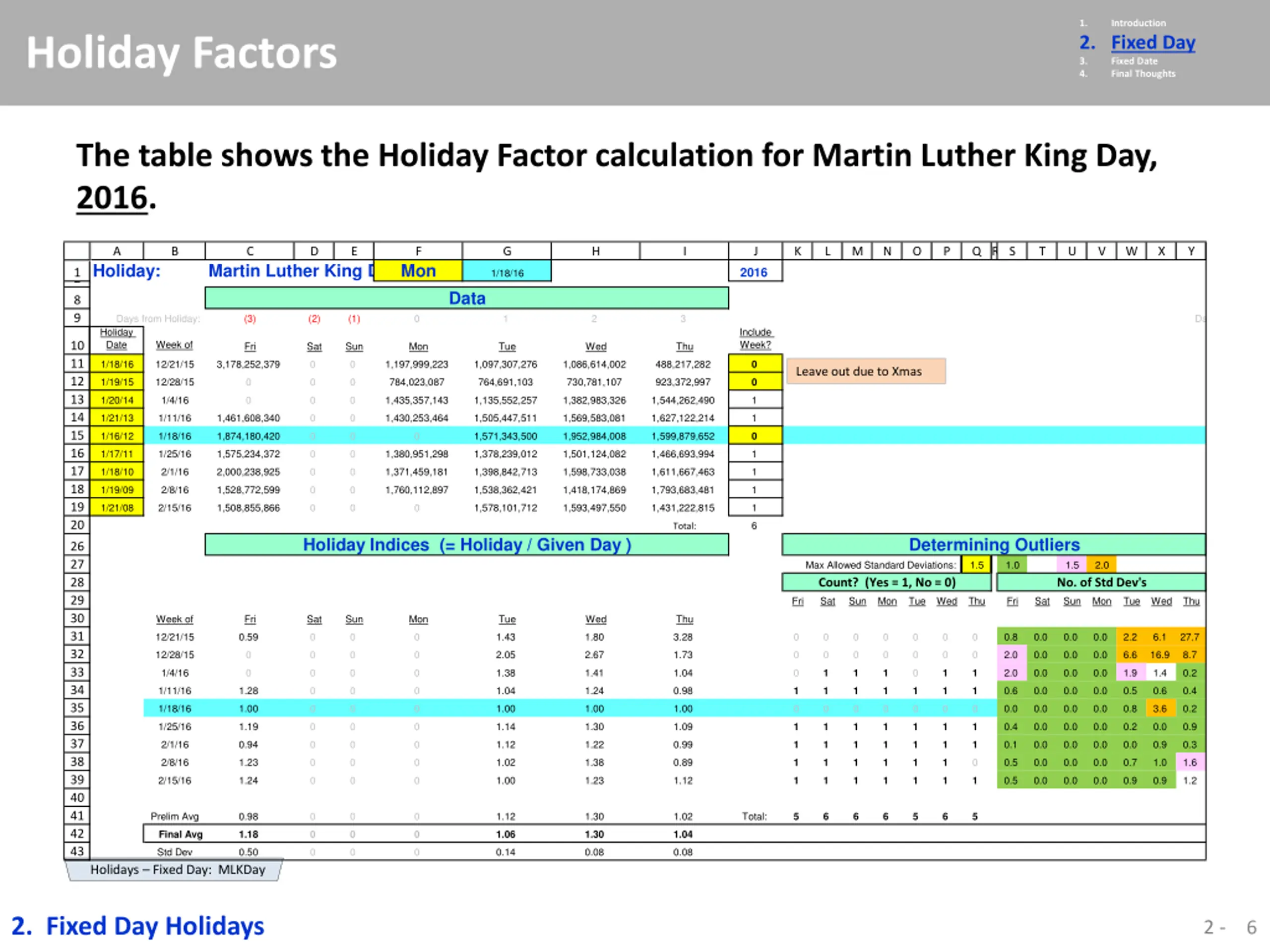Click the orange 2.0 threshold legend cell
The image size is (1270, 952).
click(1102, 565)
